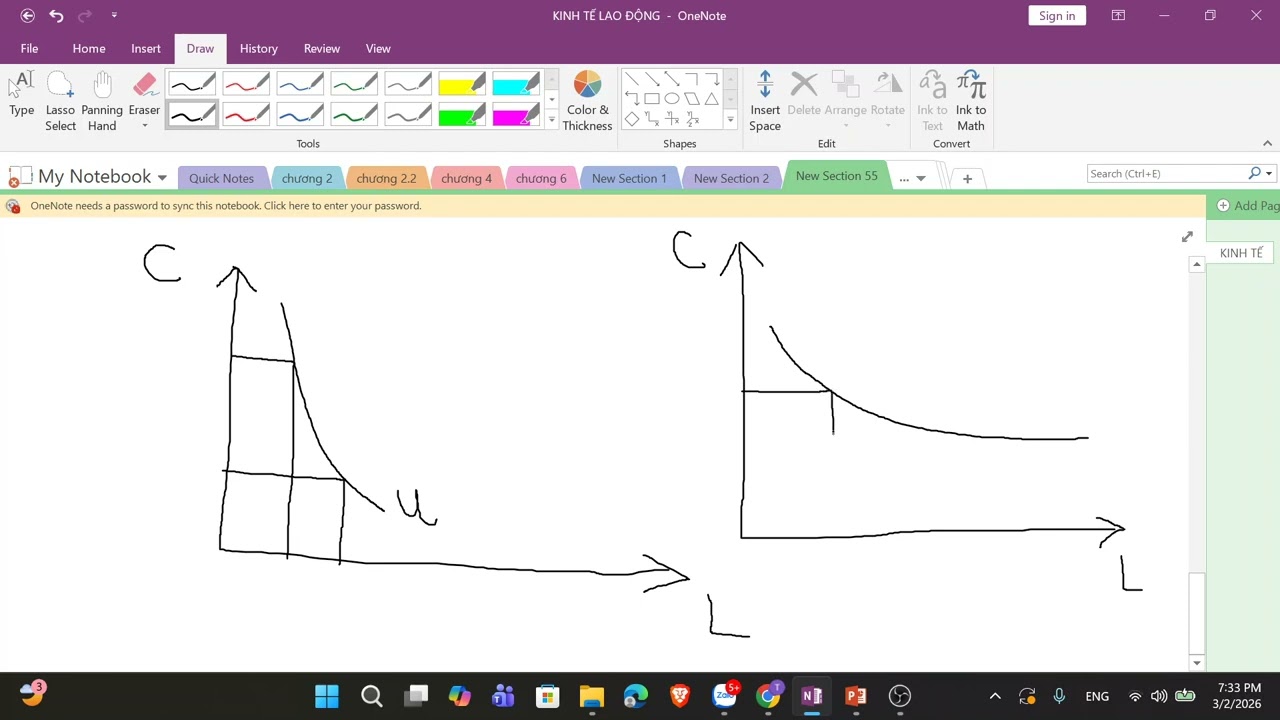This screenshot has height=720, width=1280.
Task: Click the sync password notification bar
Action: pos(602,205)
